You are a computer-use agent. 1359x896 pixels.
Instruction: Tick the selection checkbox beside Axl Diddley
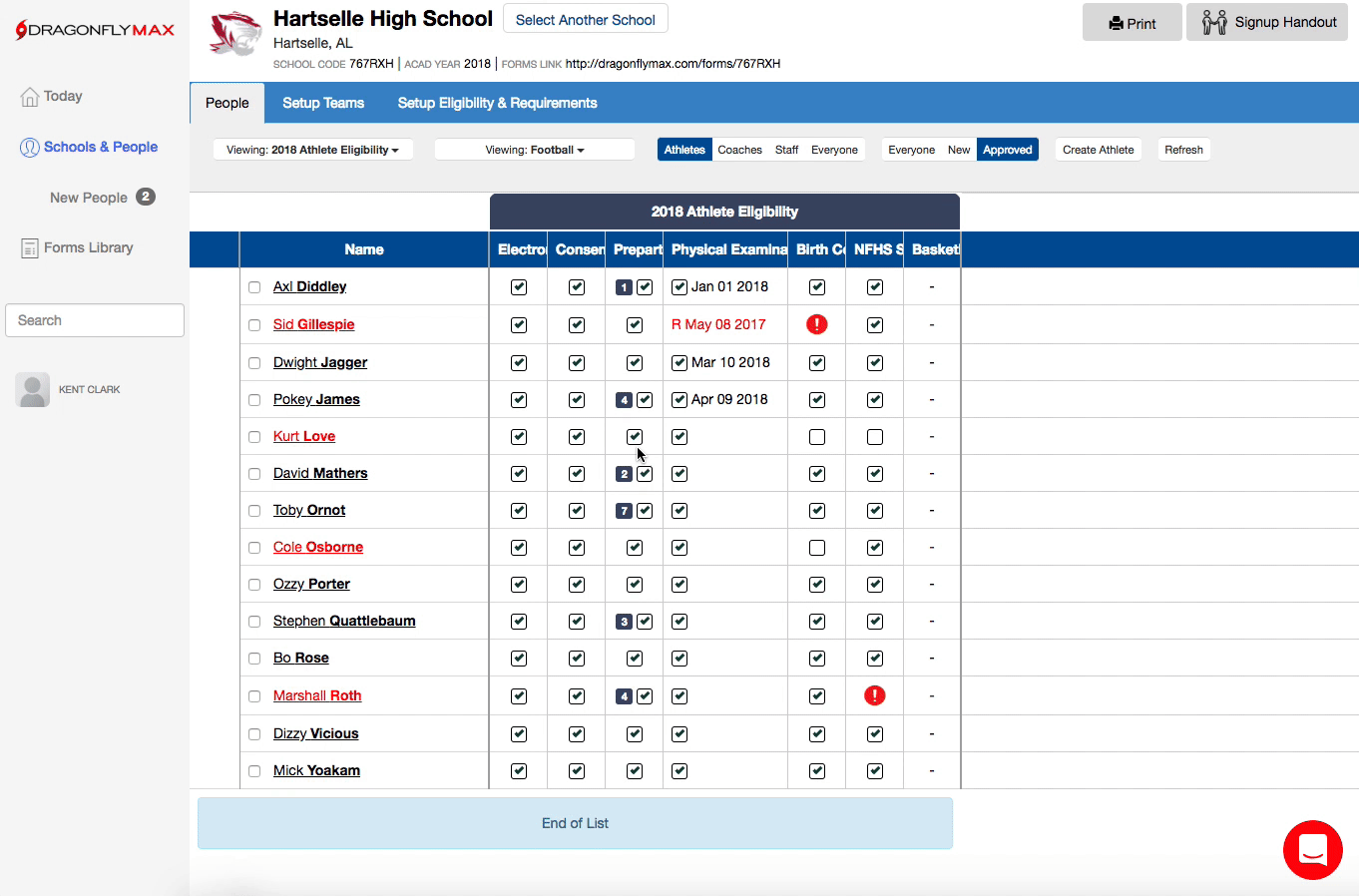(254, 287)
